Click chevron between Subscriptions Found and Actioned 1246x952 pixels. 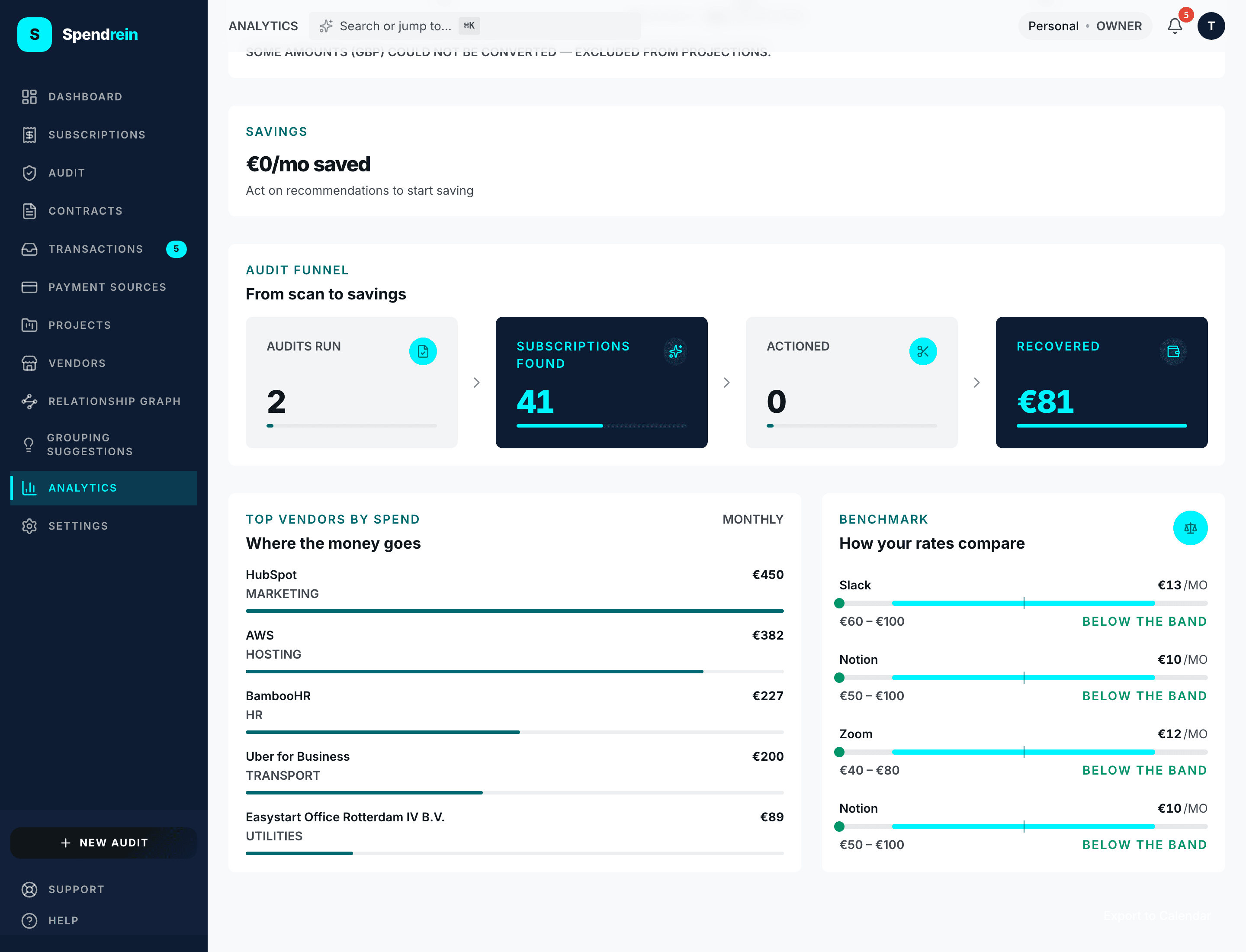(727, 383)
